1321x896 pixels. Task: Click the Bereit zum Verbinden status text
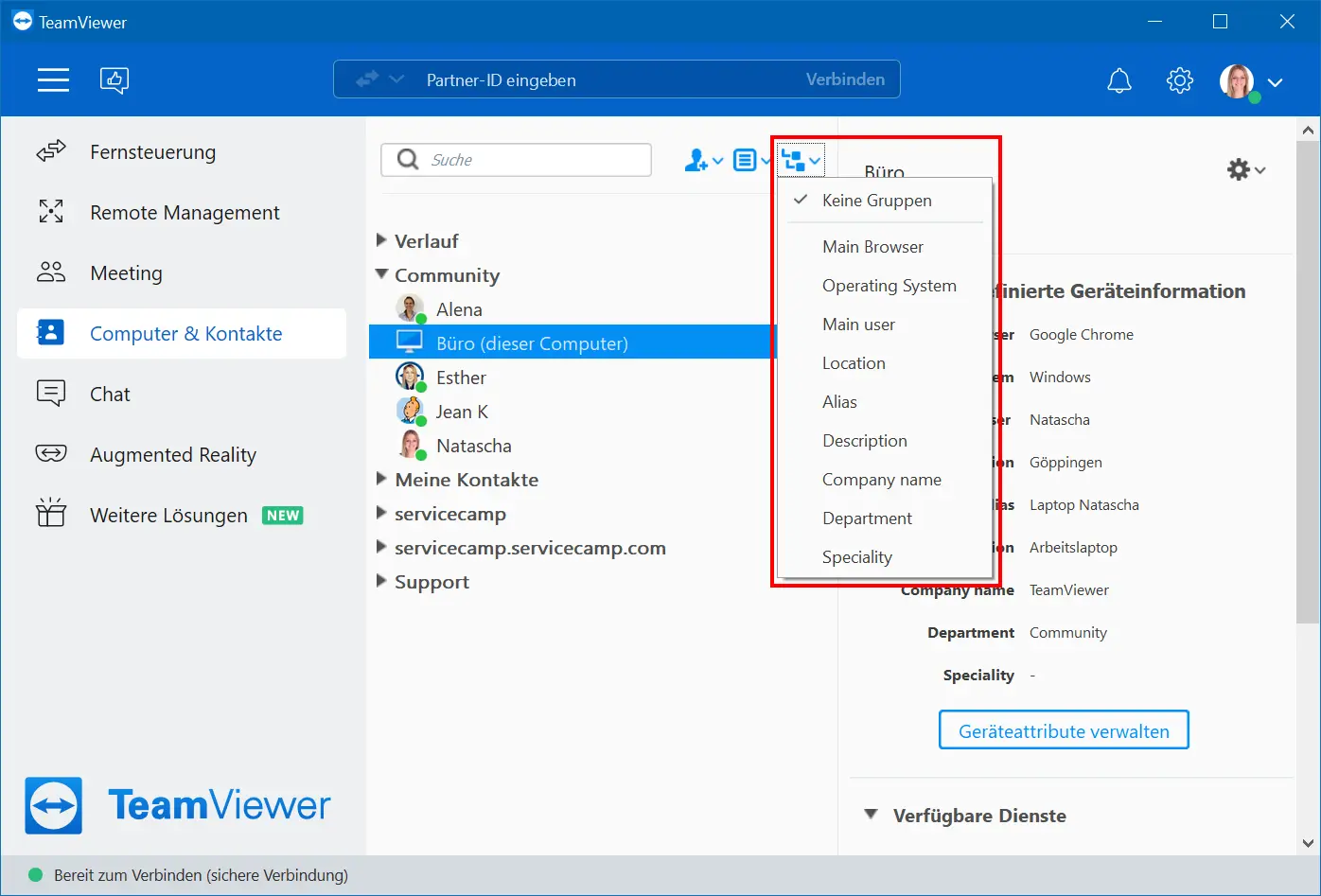pos(201,875)
